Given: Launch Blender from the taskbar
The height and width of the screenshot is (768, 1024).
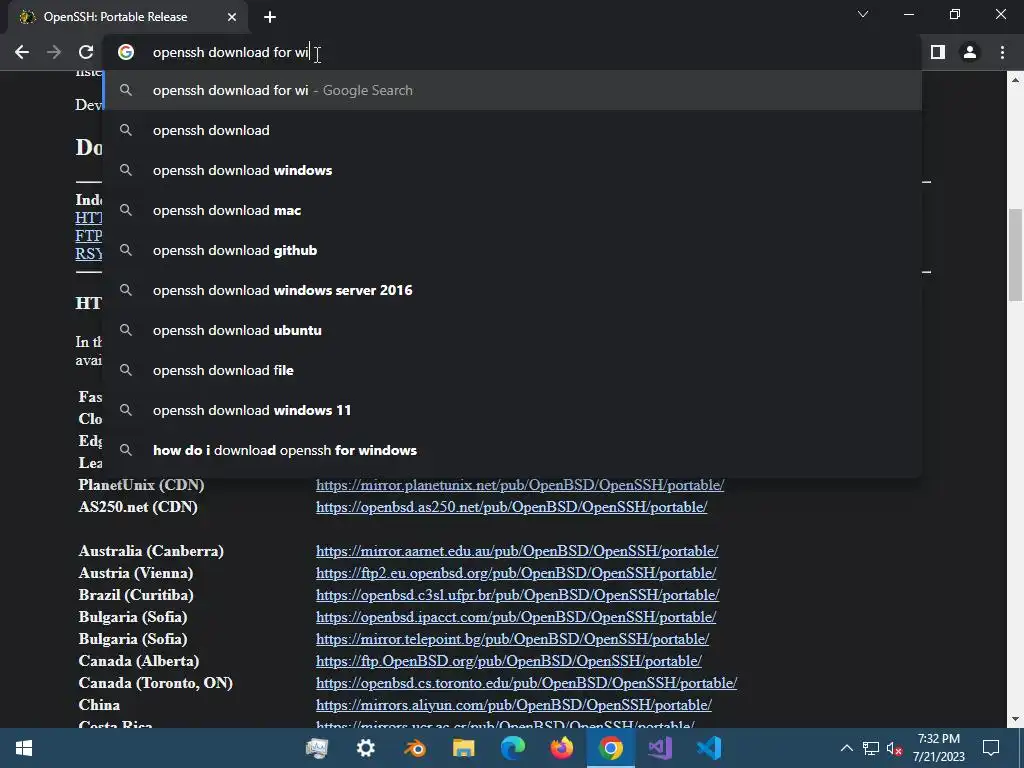Looking at the screenshot, I should coord(415,748).
